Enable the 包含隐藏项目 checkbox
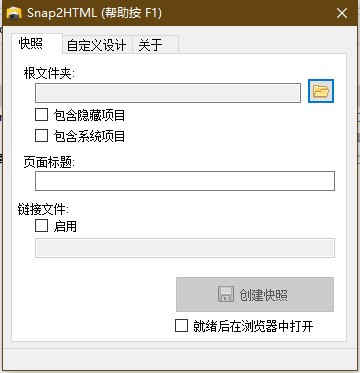The height and width of the screenshot is (373, 360). [x=42, y=115]
